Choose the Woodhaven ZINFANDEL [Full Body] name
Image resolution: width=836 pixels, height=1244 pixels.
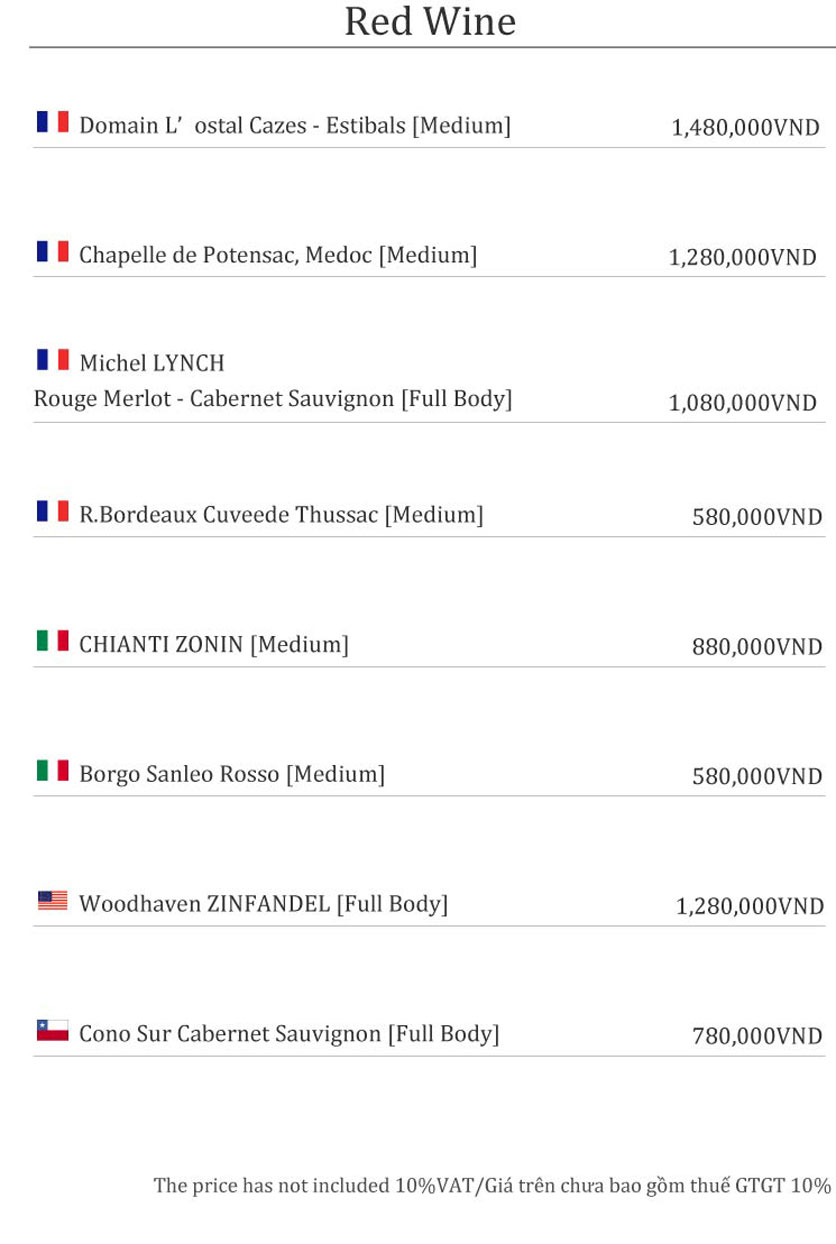(263, 905)
